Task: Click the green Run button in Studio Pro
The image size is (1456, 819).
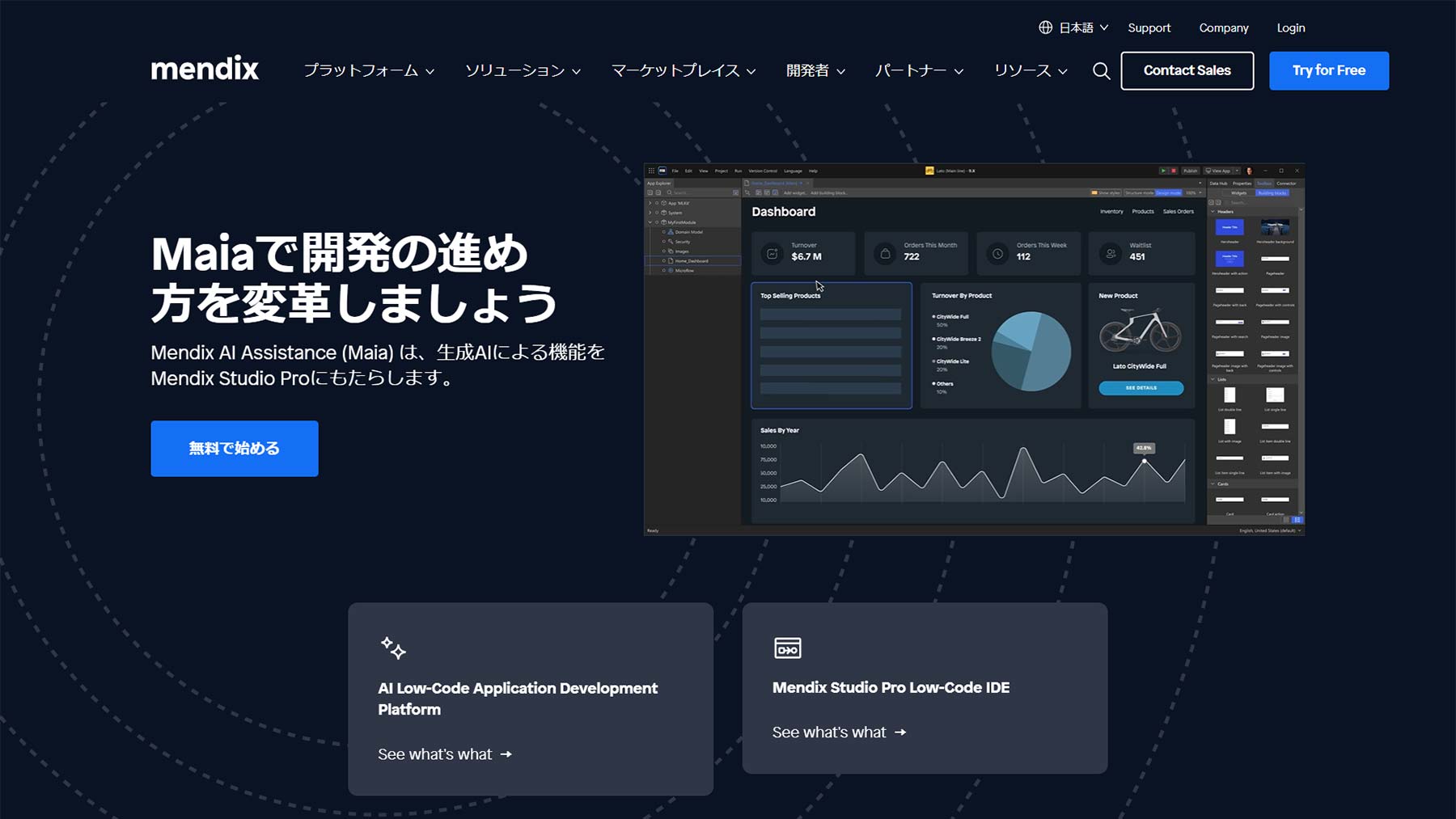Action: tap(1163, 171)
